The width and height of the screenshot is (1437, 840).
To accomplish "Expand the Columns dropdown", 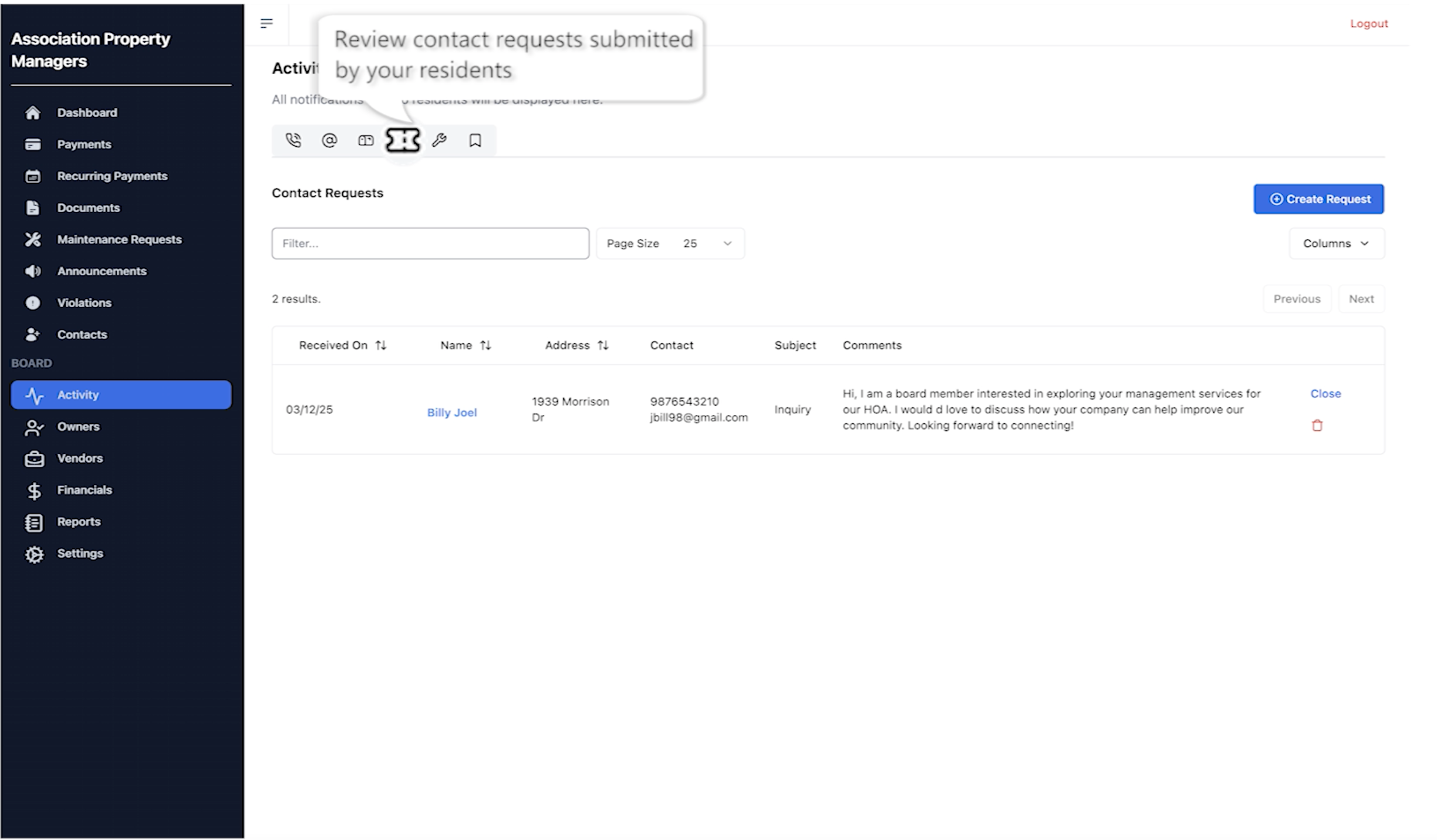I will [x=1336, y=243].
